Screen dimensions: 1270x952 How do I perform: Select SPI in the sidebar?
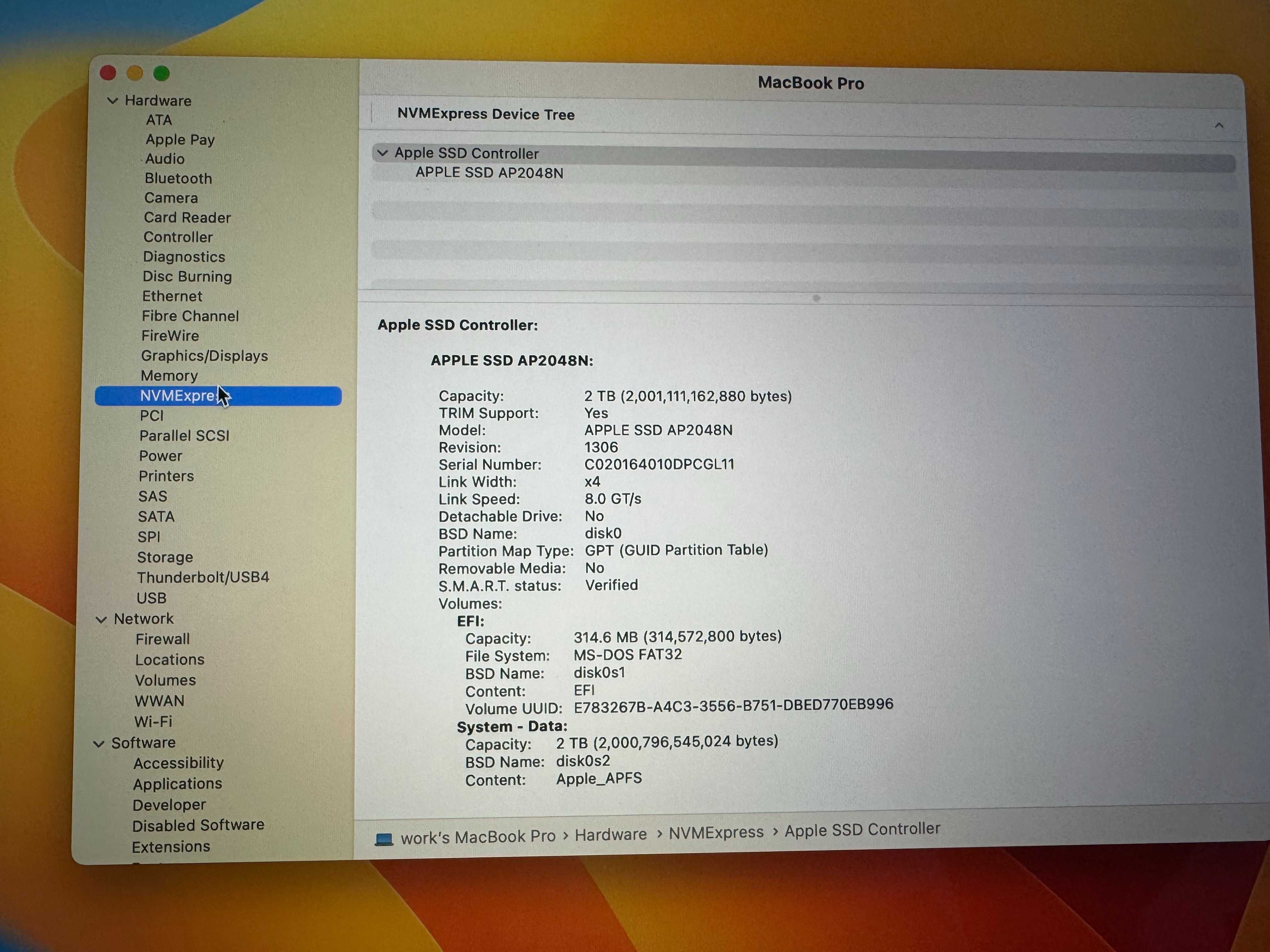tap(149, 537)
